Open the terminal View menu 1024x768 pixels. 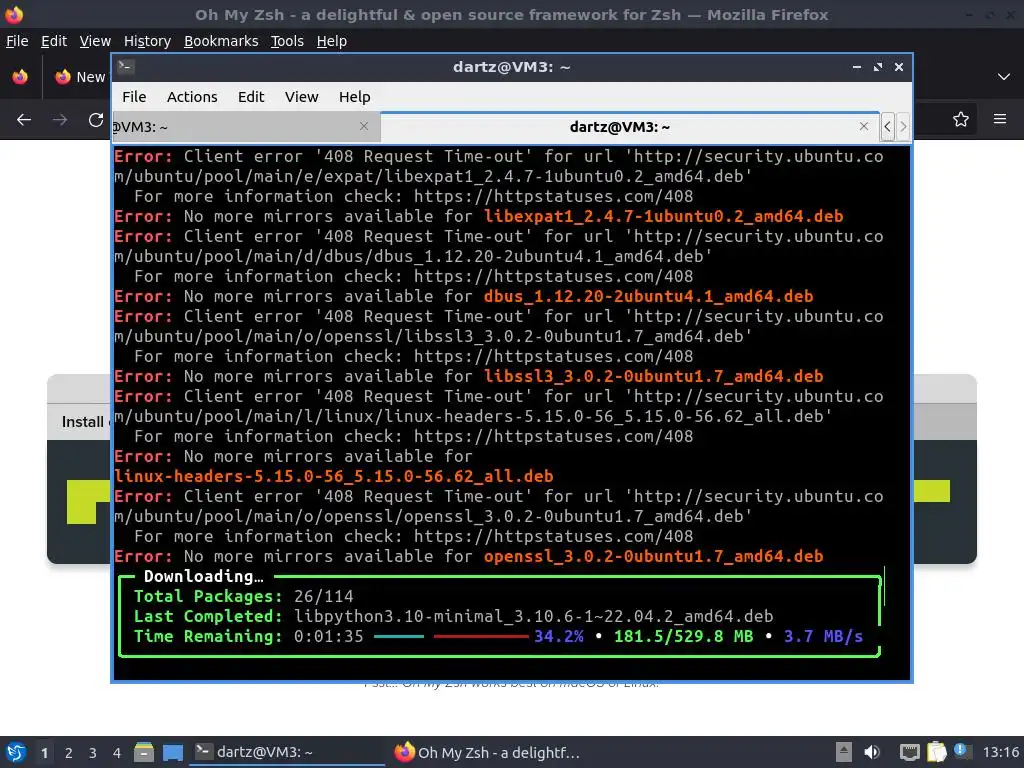pos(301,97)
